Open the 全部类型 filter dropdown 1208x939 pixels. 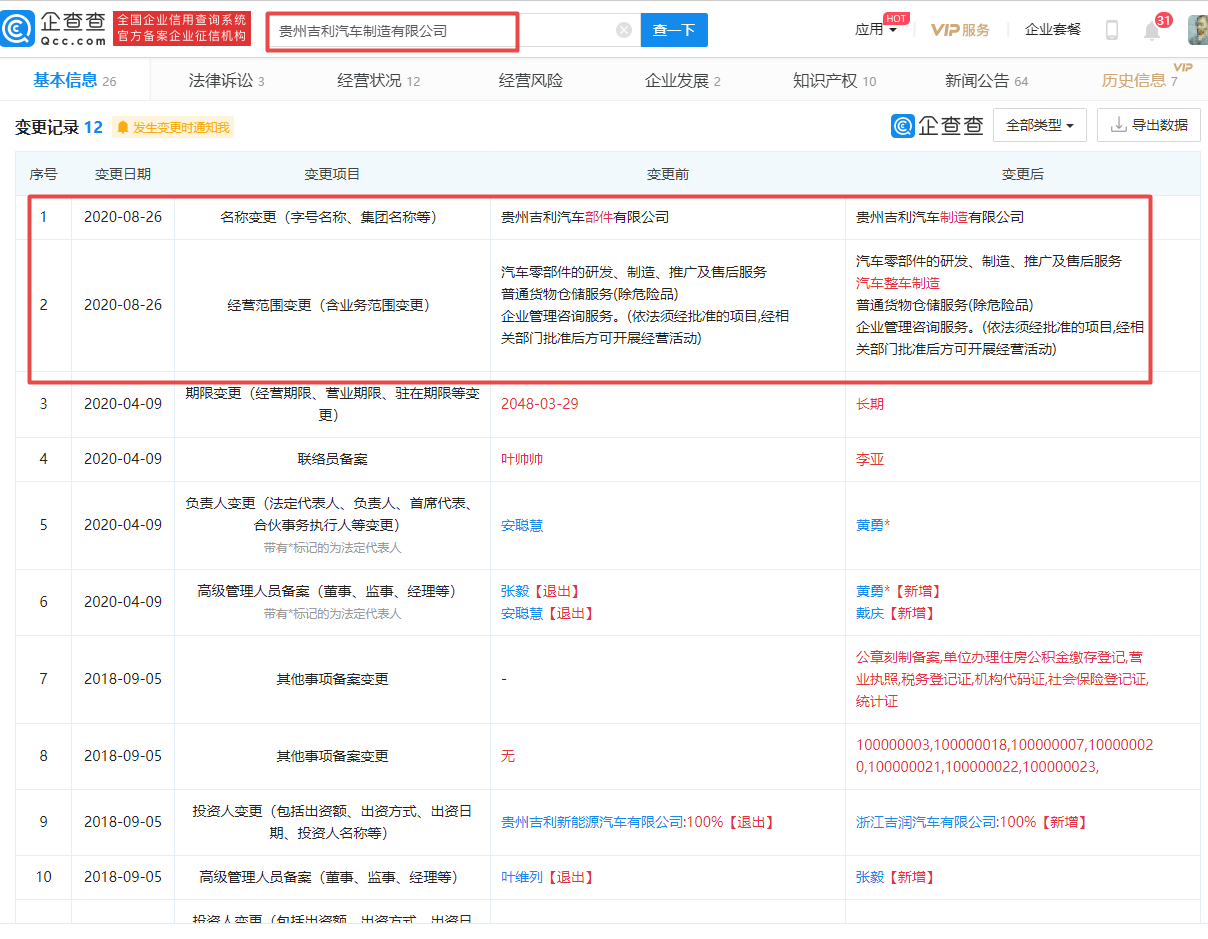(1040, 125)
